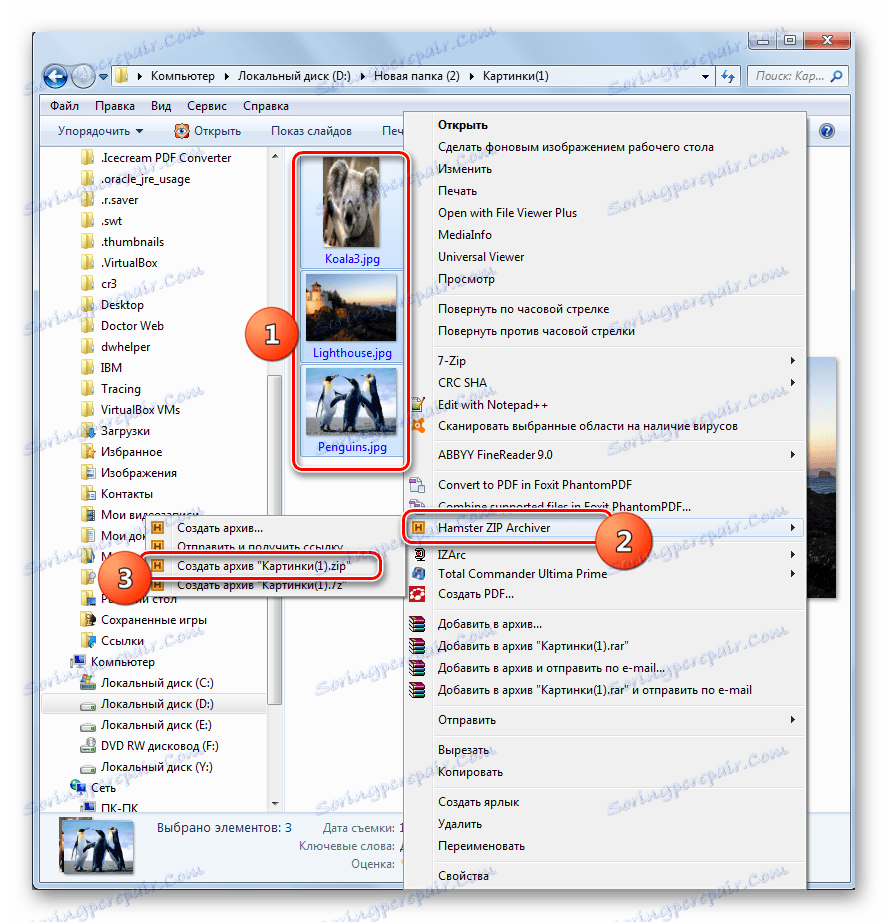Open the Правка menu
Screen dimensions: 887x922
click(115, 106)
